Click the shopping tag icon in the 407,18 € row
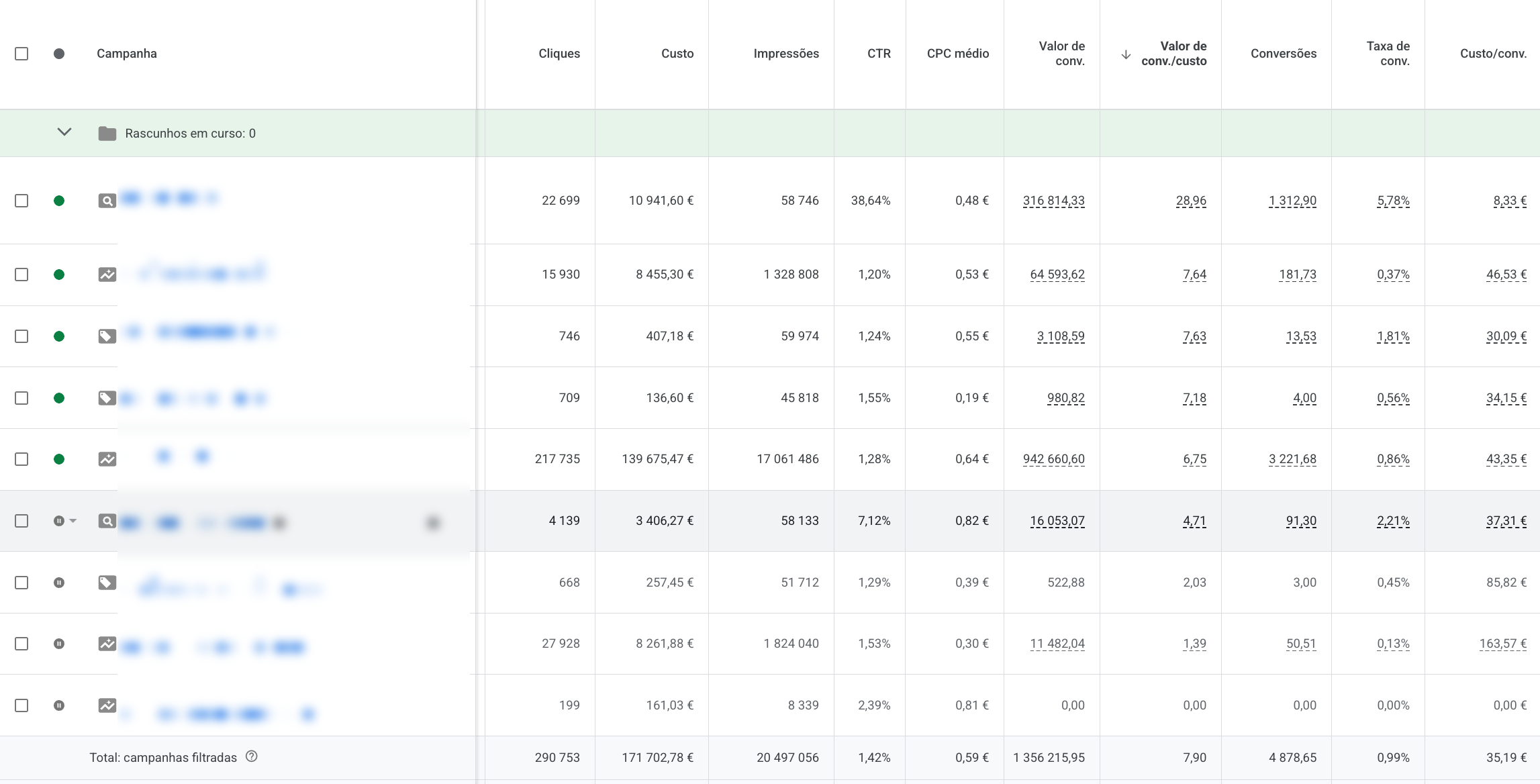 pos(107,336)
